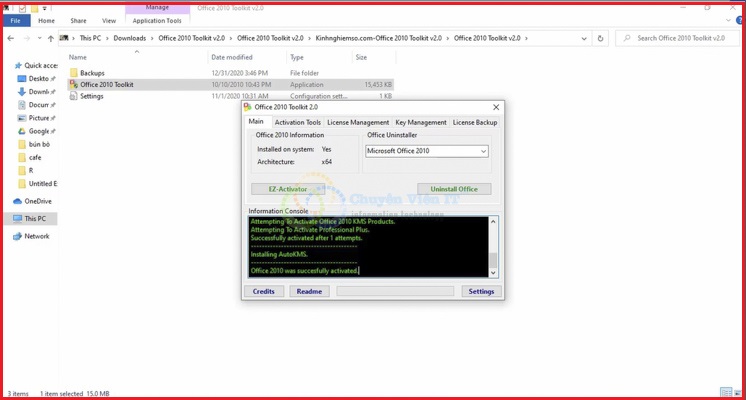Click the Information Console scrollbar down arrow
Screen dimensions: 746x400
[x=493, y=272]
